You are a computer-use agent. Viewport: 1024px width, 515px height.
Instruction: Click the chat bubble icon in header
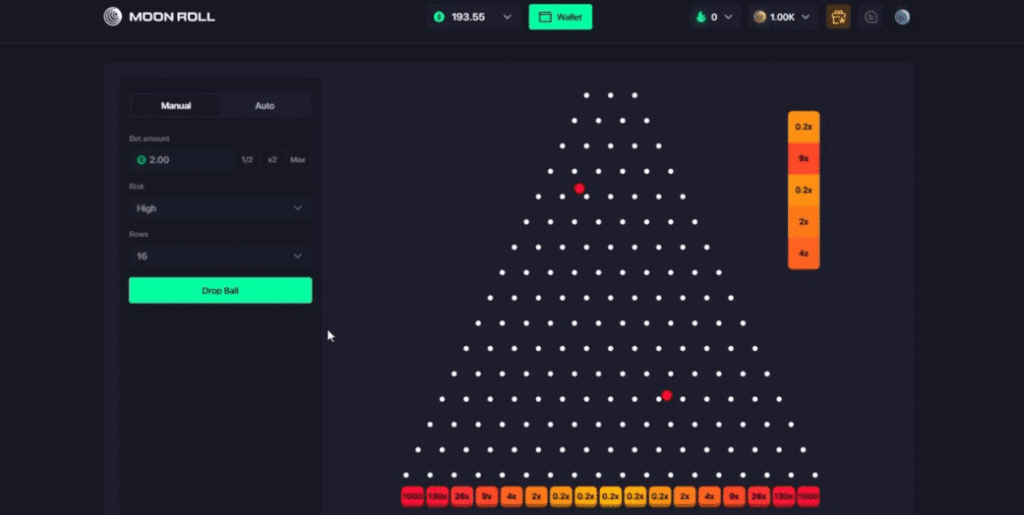[x=871, y=17]
